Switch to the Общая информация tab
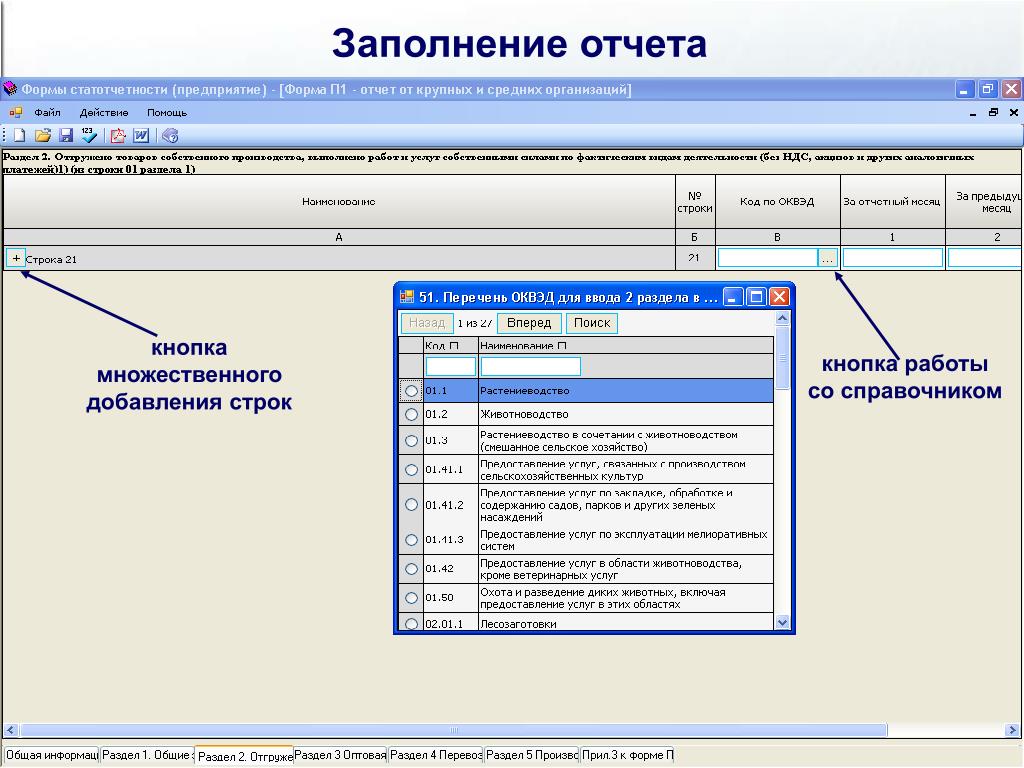The width and height of the screenshot is (1024, 768). [51, 755]
